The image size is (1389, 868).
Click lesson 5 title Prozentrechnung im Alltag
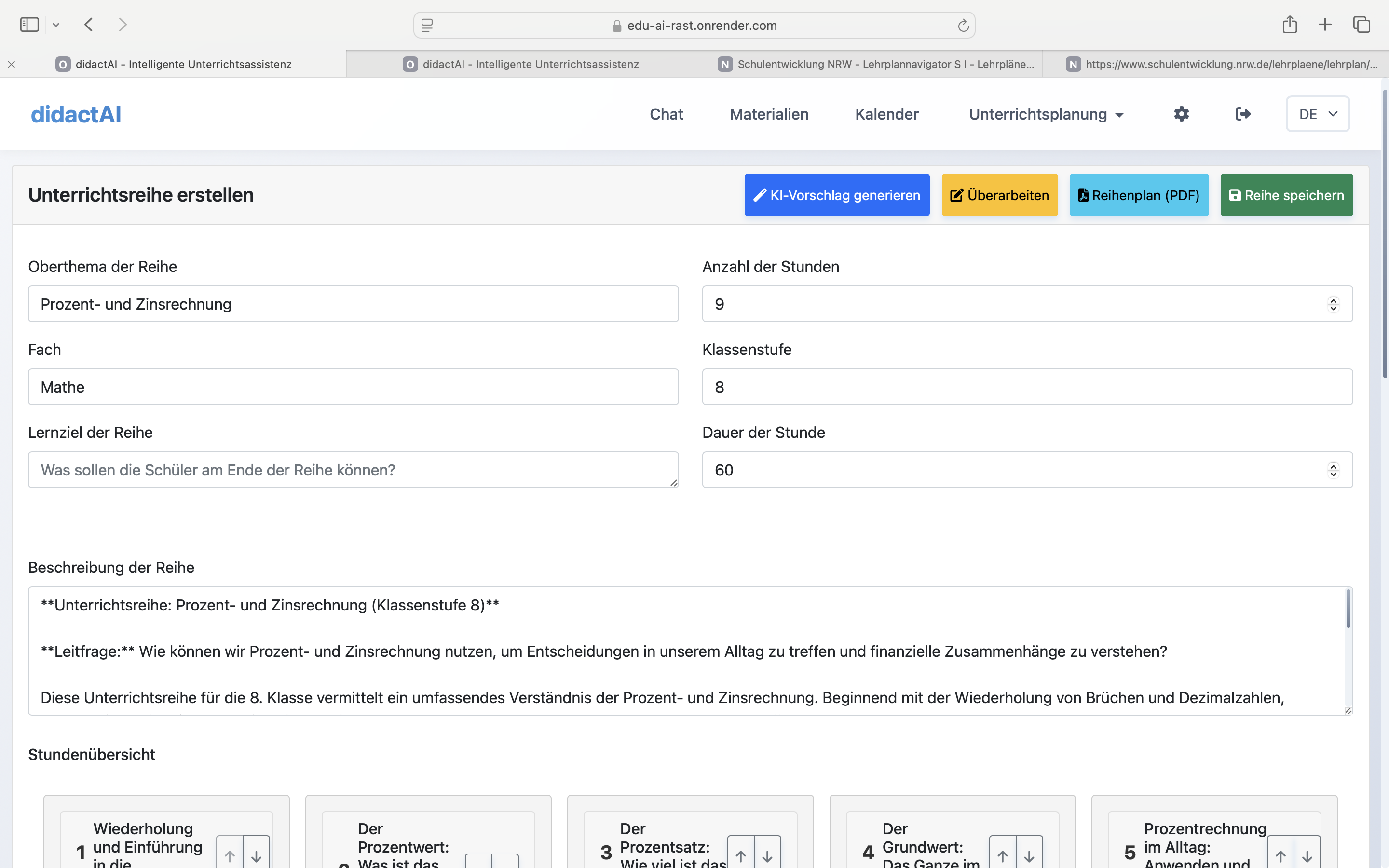[x=1205, y=845]
